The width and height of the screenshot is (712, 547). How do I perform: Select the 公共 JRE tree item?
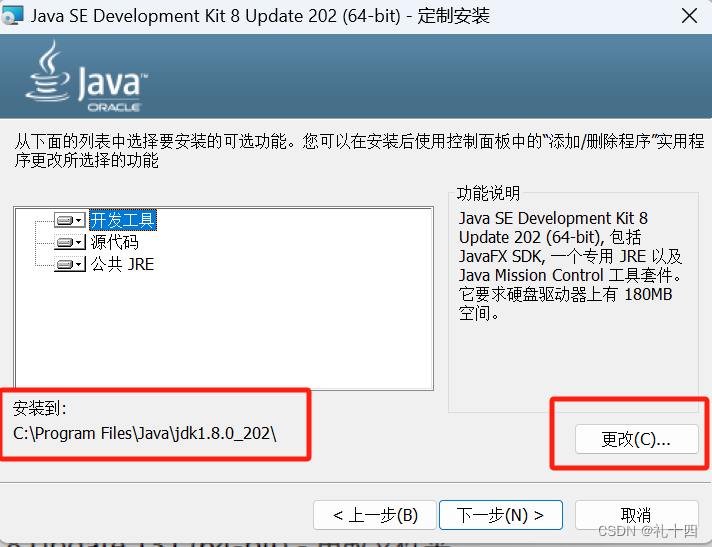coord(123,264)
